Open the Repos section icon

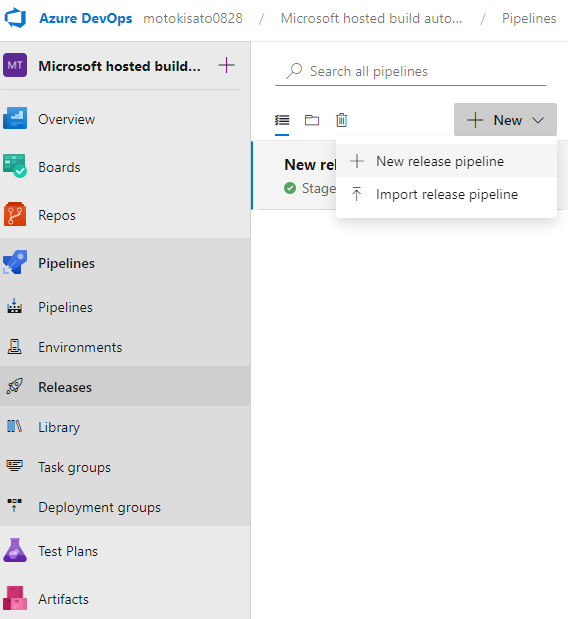click(15, 214)
